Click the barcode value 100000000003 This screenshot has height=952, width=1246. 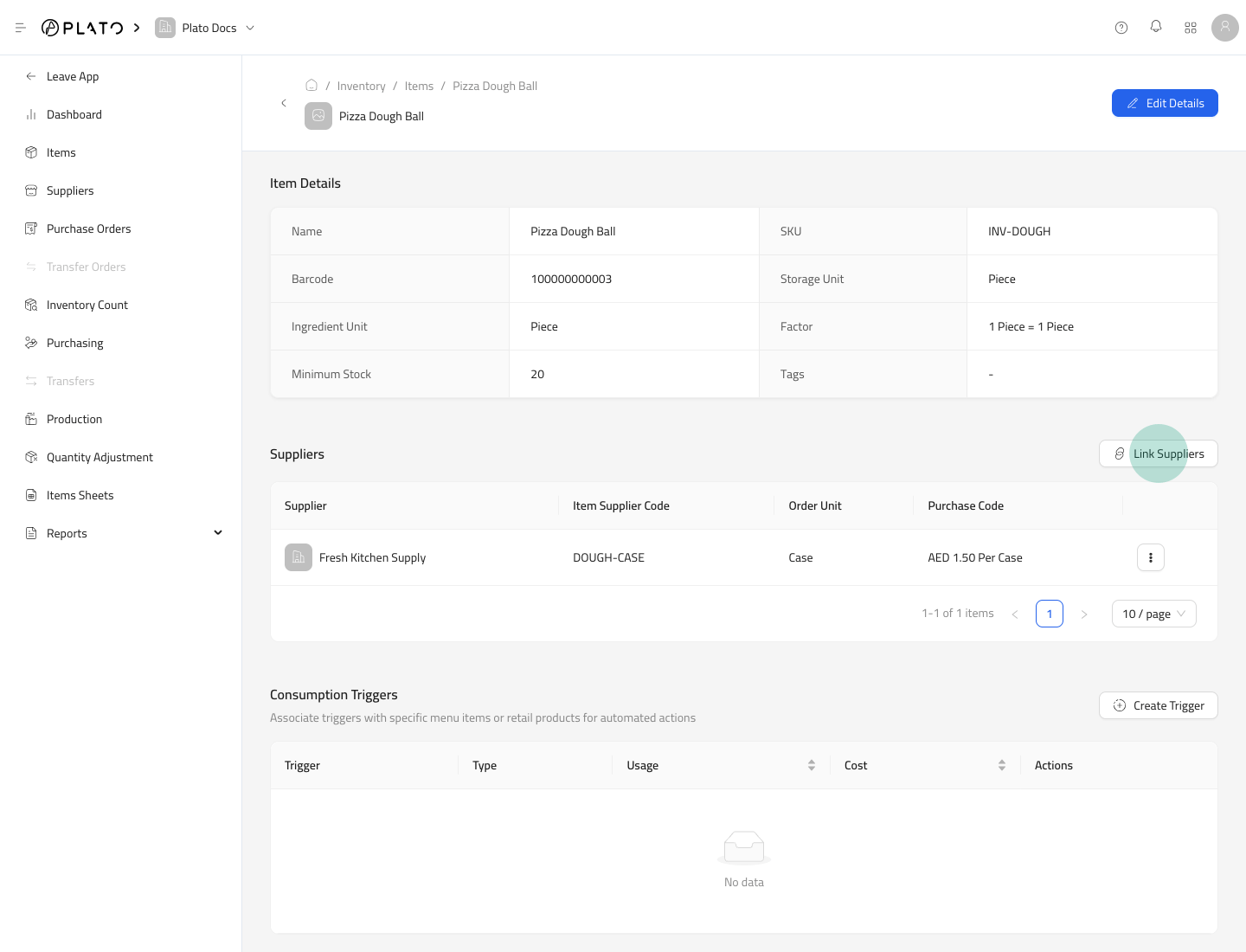[x=571, y=279]
